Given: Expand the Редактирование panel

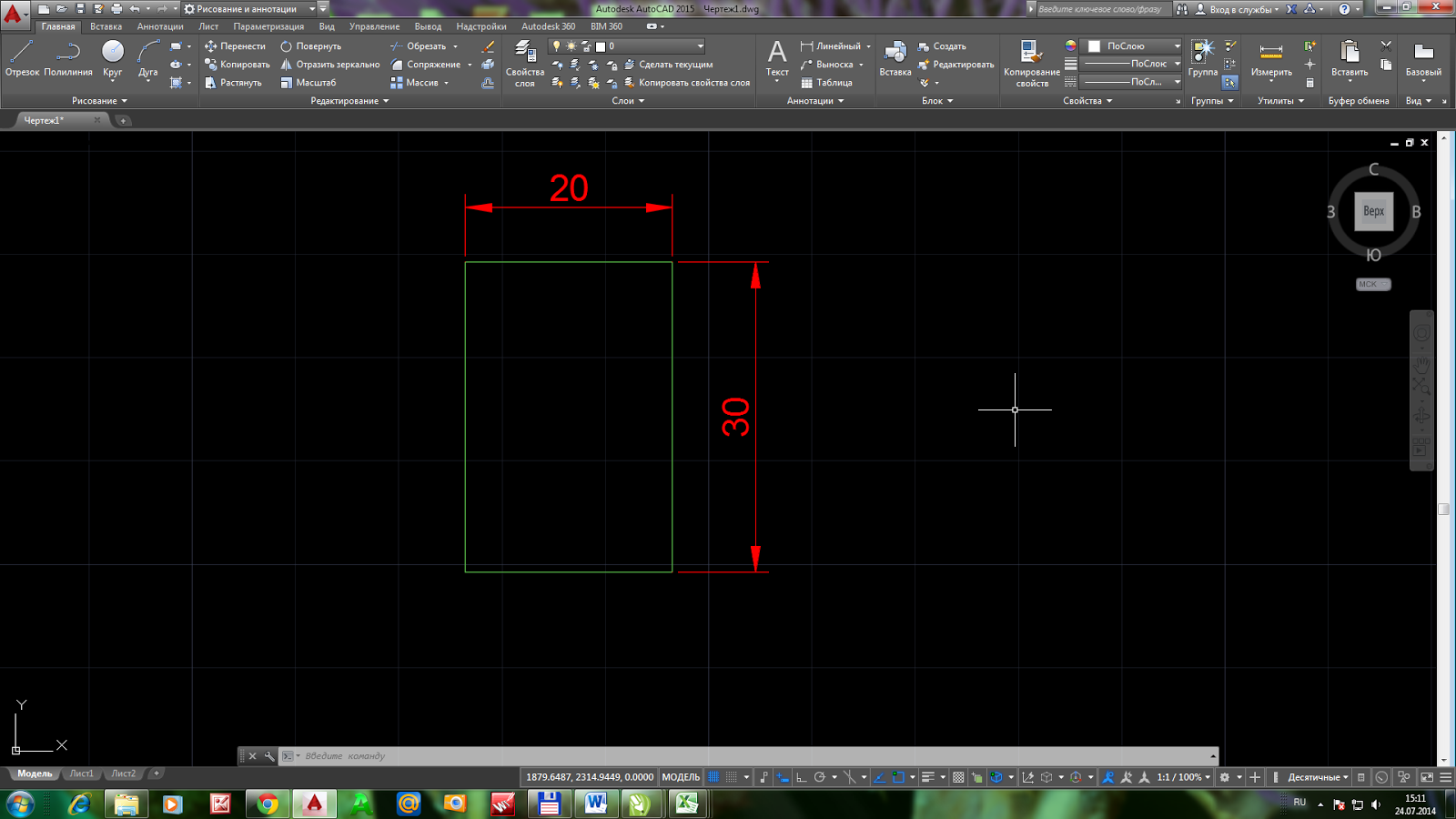Looking at the screenshot, I should click(x=349, y=101).
